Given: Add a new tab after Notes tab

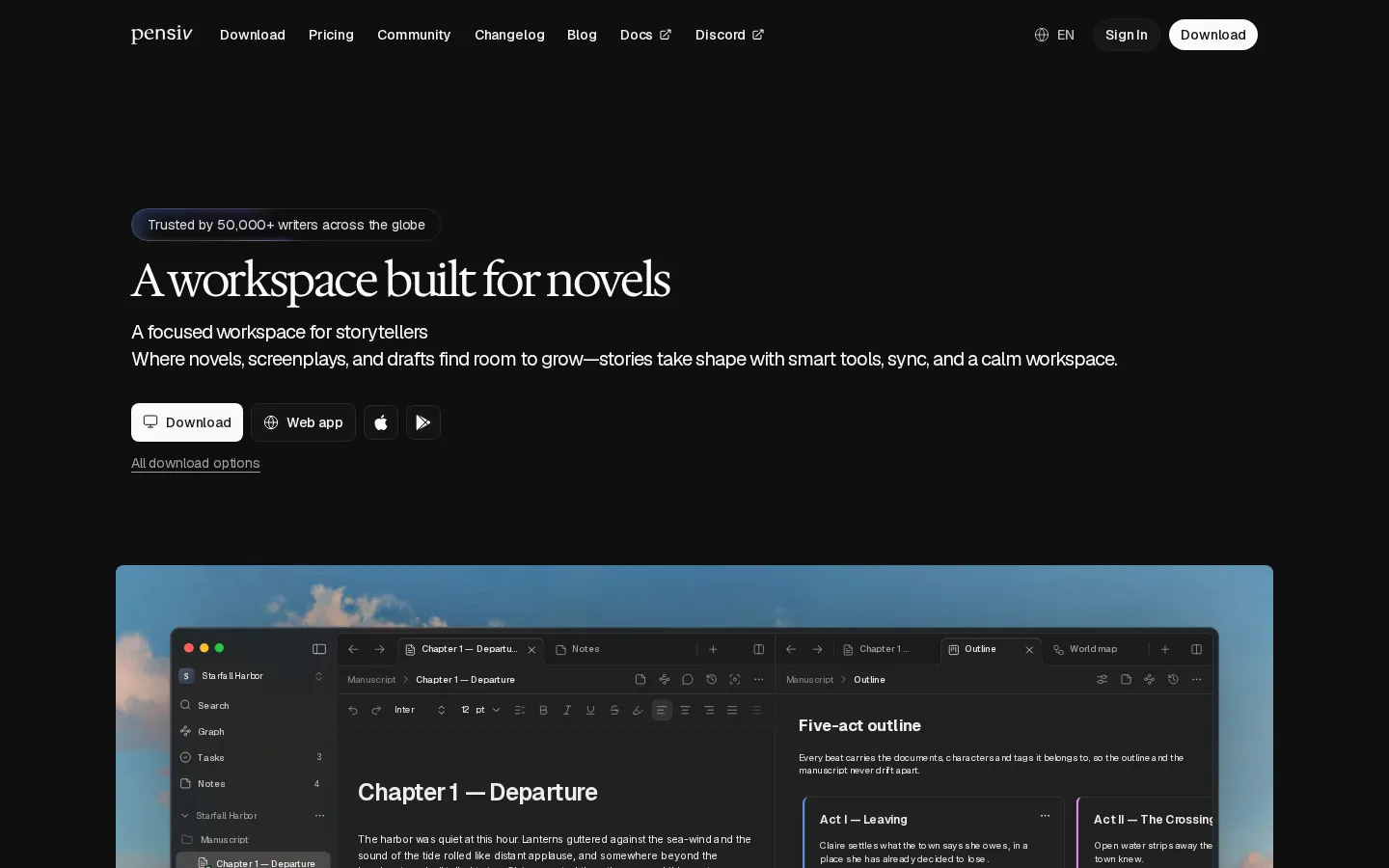Looking at the screenshot, I should (x=713, y=649).
